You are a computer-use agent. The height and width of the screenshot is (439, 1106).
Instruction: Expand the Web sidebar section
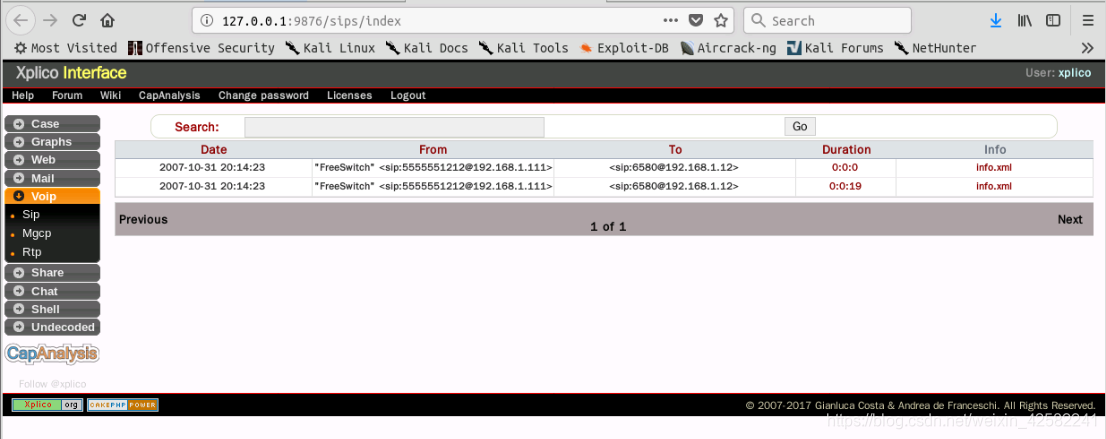[52, 160]
